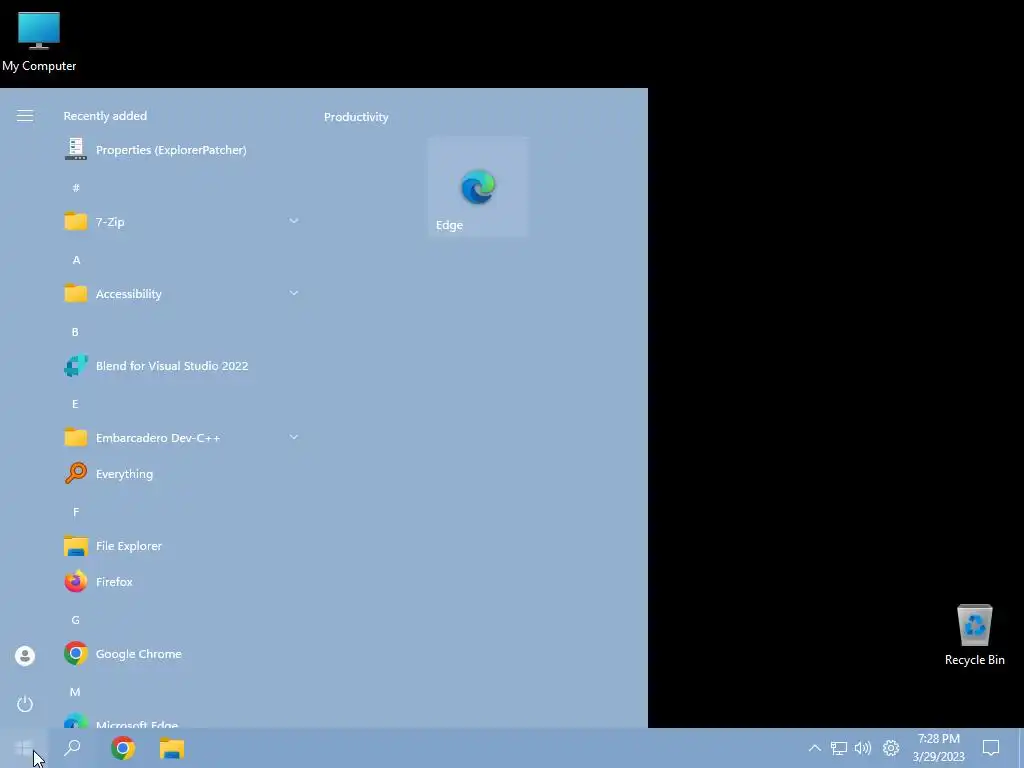This screenshot has height=768, width=1024.
Task: Open the user account menu icon
Action: tap(25, 656)
